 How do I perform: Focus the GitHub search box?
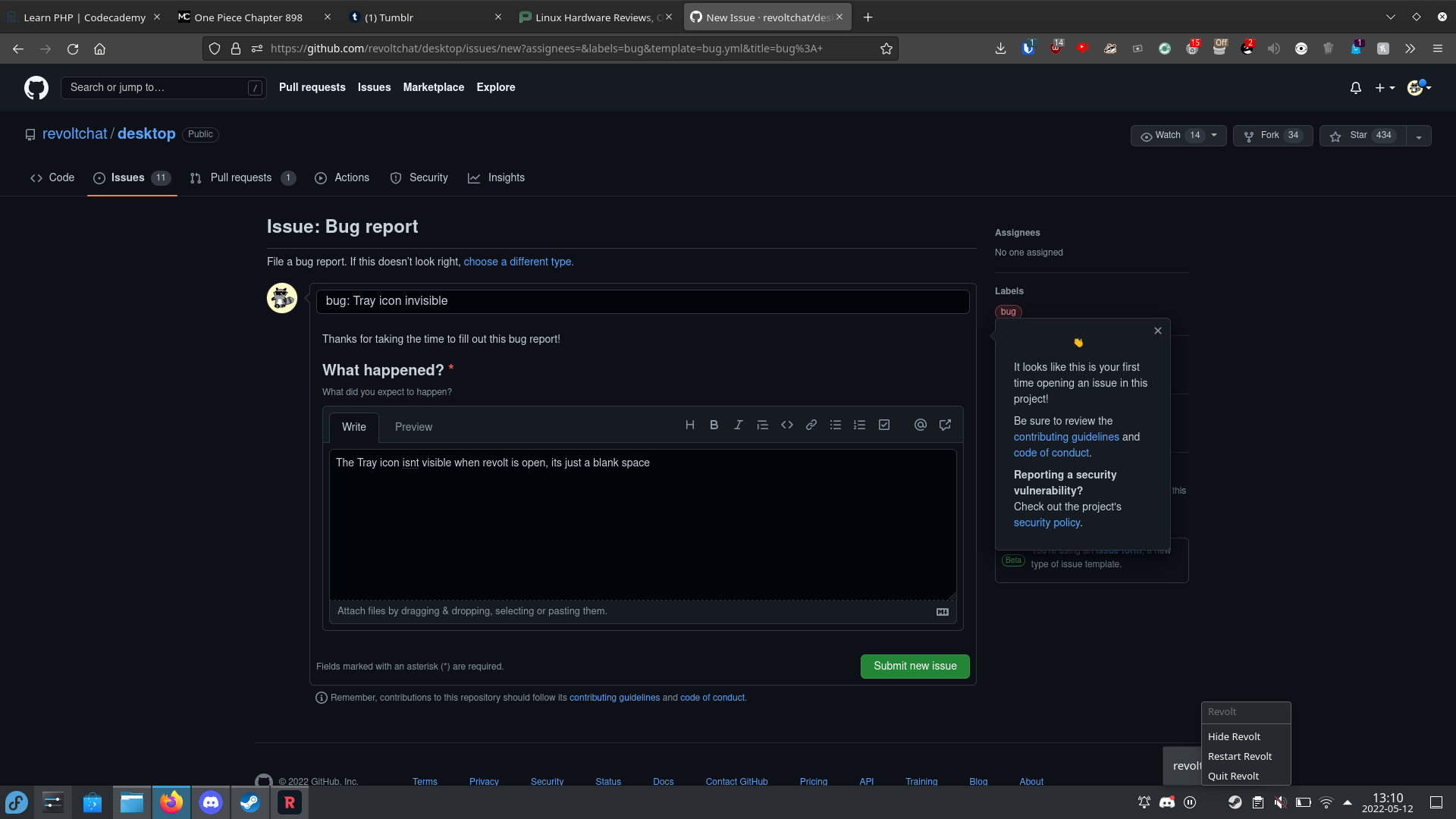pos(164,88)
